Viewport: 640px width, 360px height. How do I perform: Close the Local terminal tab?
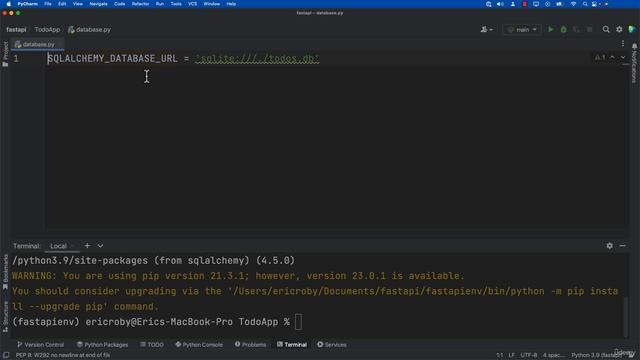coord(73,246)
